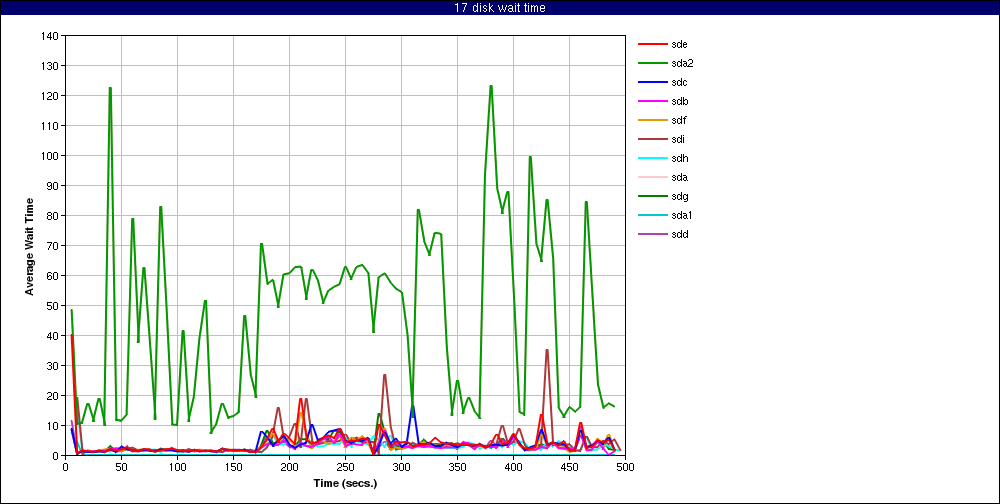1000x504 pixels.
Task: Click the y-axis tick label 30
Action: coord(54,366)
